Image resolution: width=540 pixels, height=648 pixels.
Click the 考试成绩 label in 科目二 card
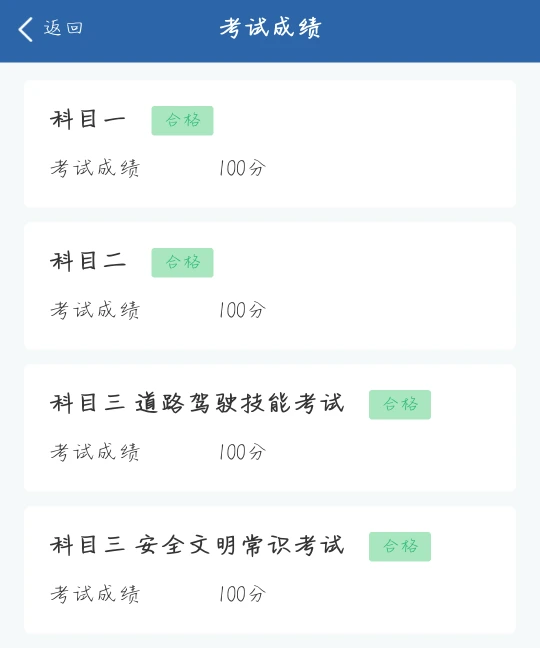click(95, 310)
